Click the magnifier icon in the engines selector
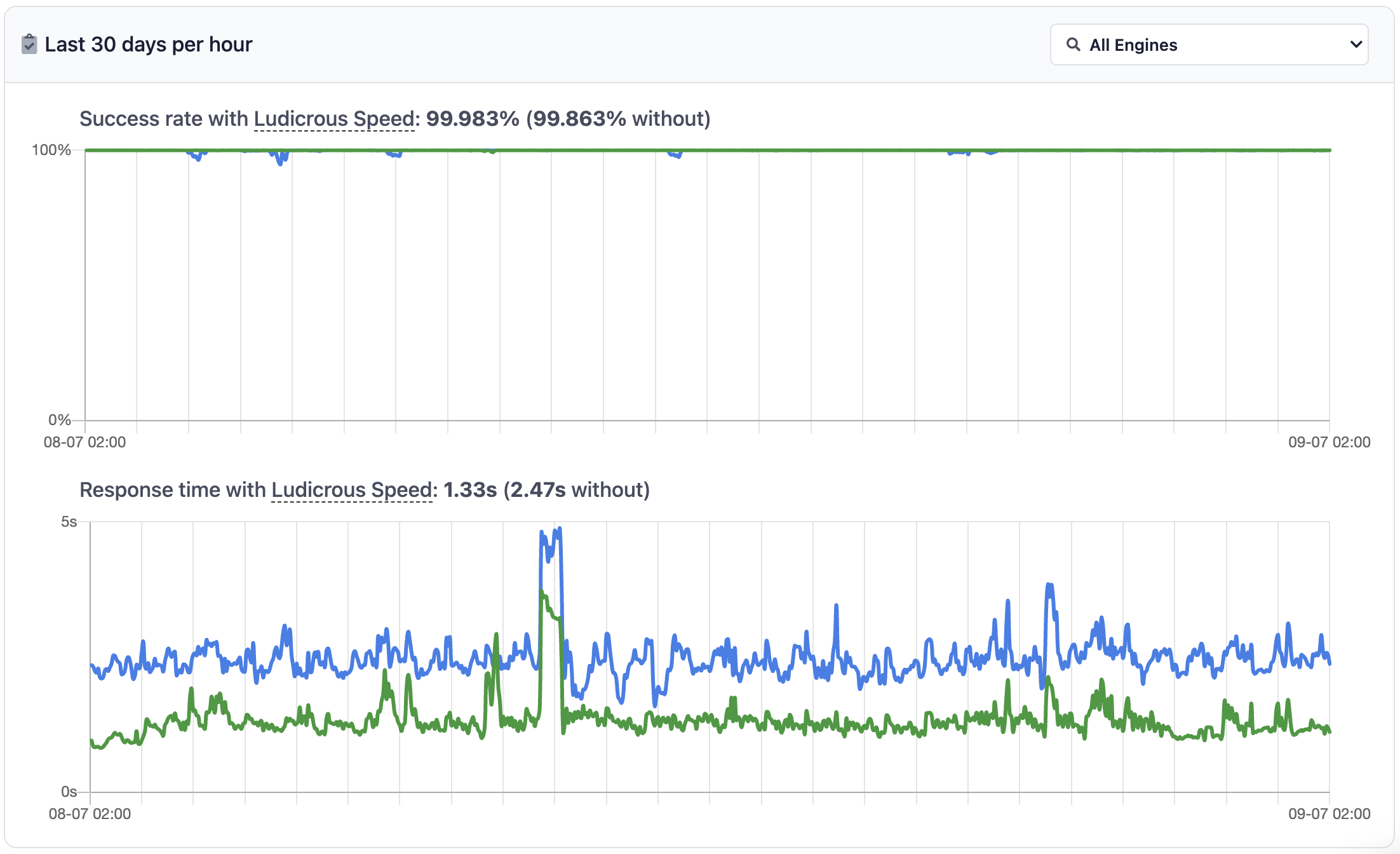Screen dimensions: 1400x854 tap(1073, 44)
